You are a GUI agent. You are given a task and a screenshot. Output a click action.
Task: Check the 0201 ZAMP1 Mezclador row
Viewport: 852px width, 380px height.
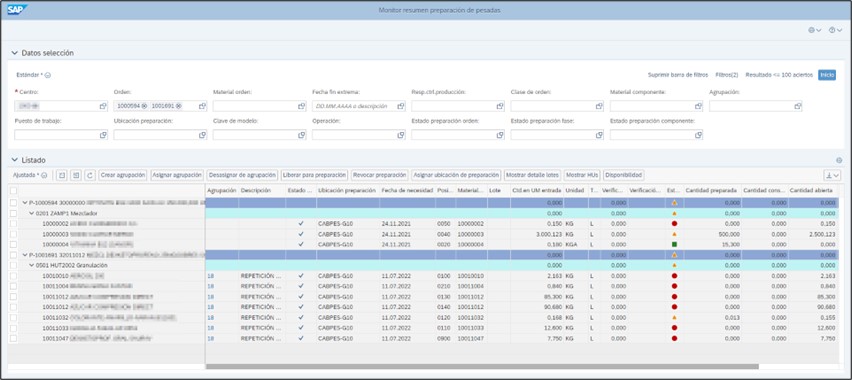[x=14, y=213]
